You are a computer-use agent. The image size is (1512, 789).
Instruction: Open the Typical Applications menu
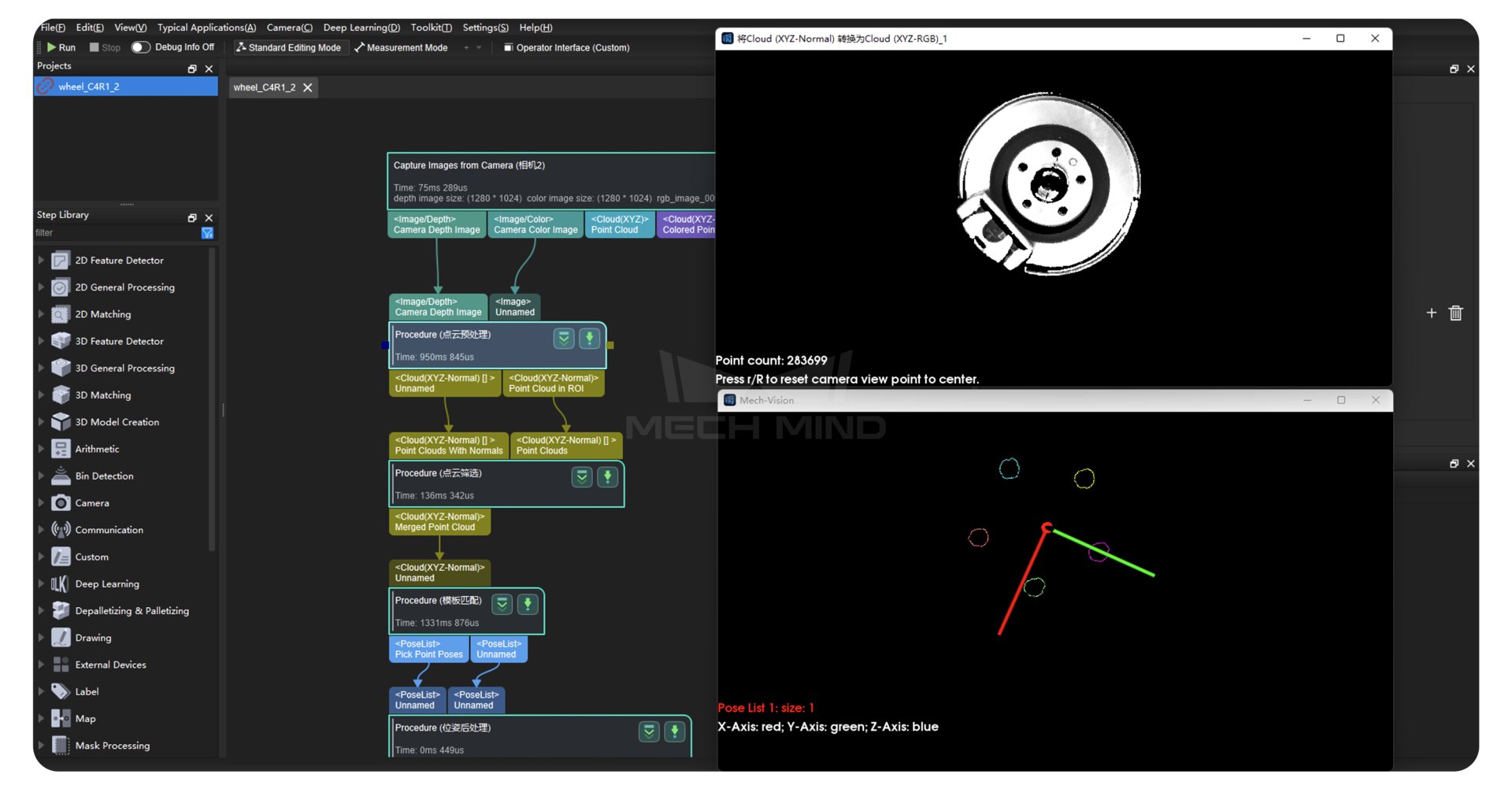point(206,28)
